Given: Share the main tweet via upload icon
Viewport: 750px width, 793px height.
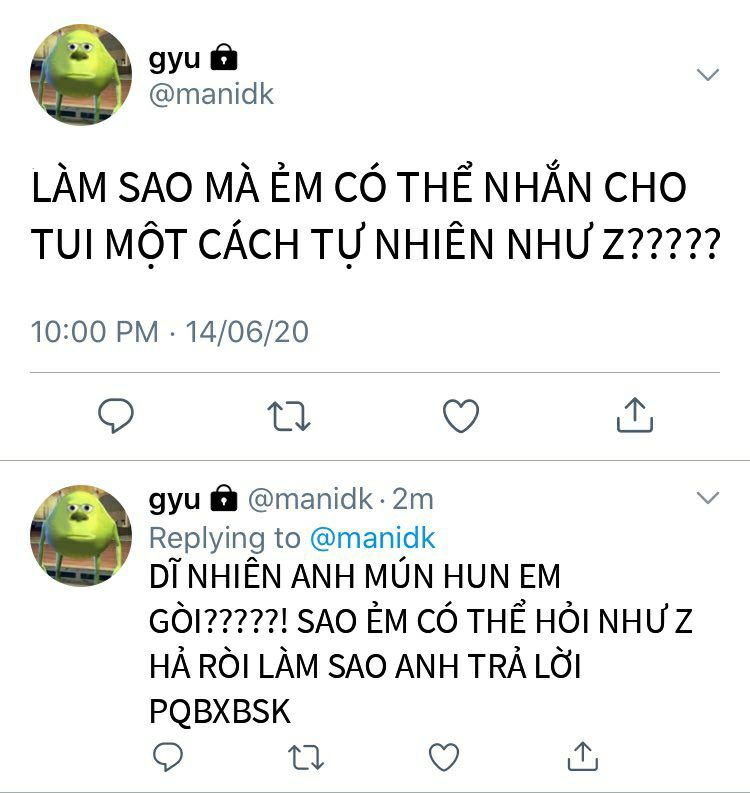Looking at the screenshot, I should (x=635, y=415).
